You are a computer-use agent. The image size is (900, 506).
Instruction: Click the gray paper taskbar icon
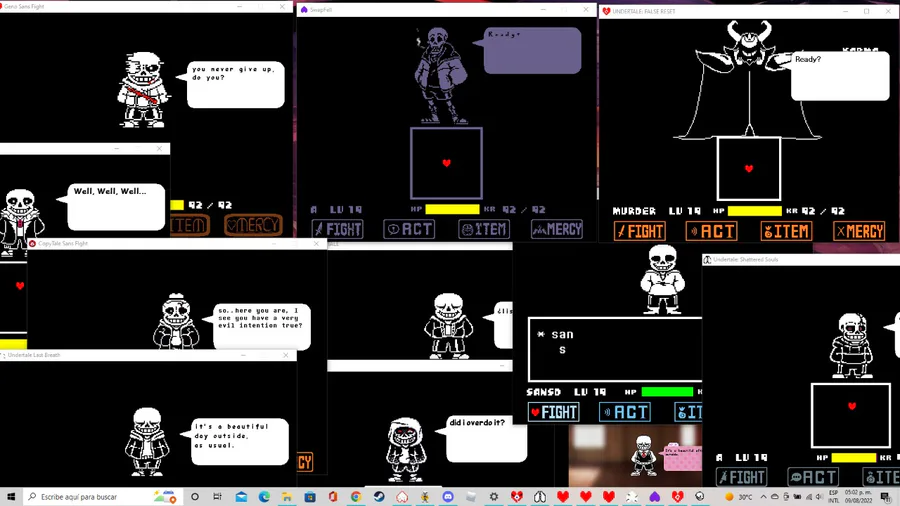pos(471,497)
